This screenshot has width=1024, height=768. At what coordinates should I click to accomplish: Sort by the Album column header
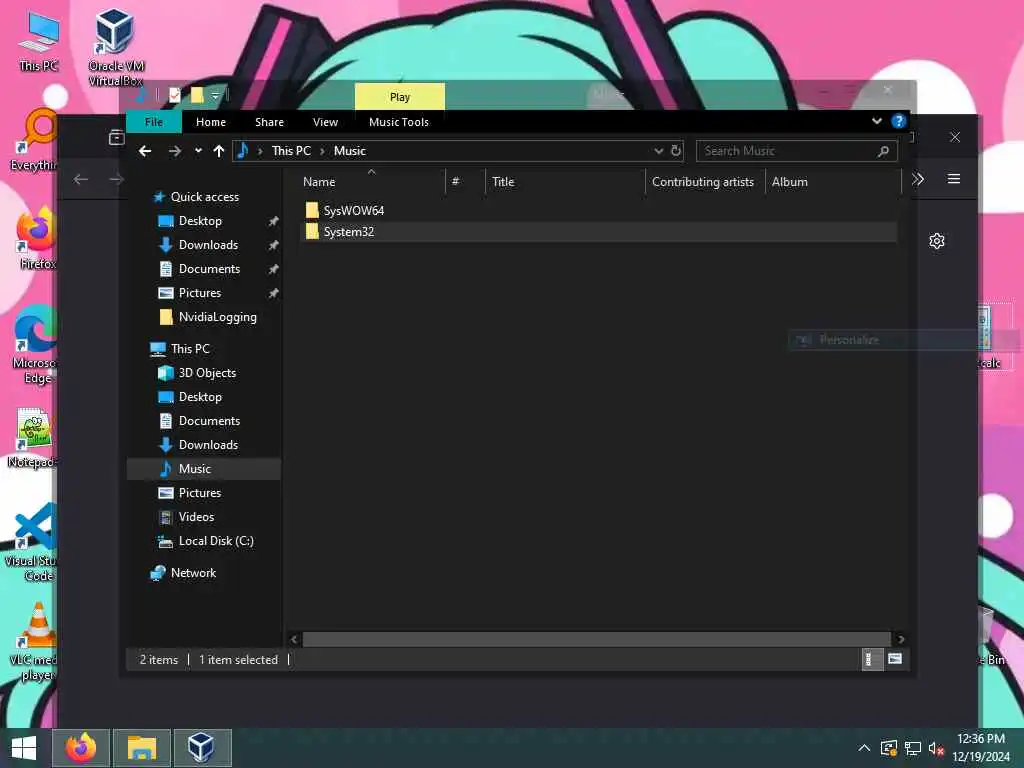833,182
